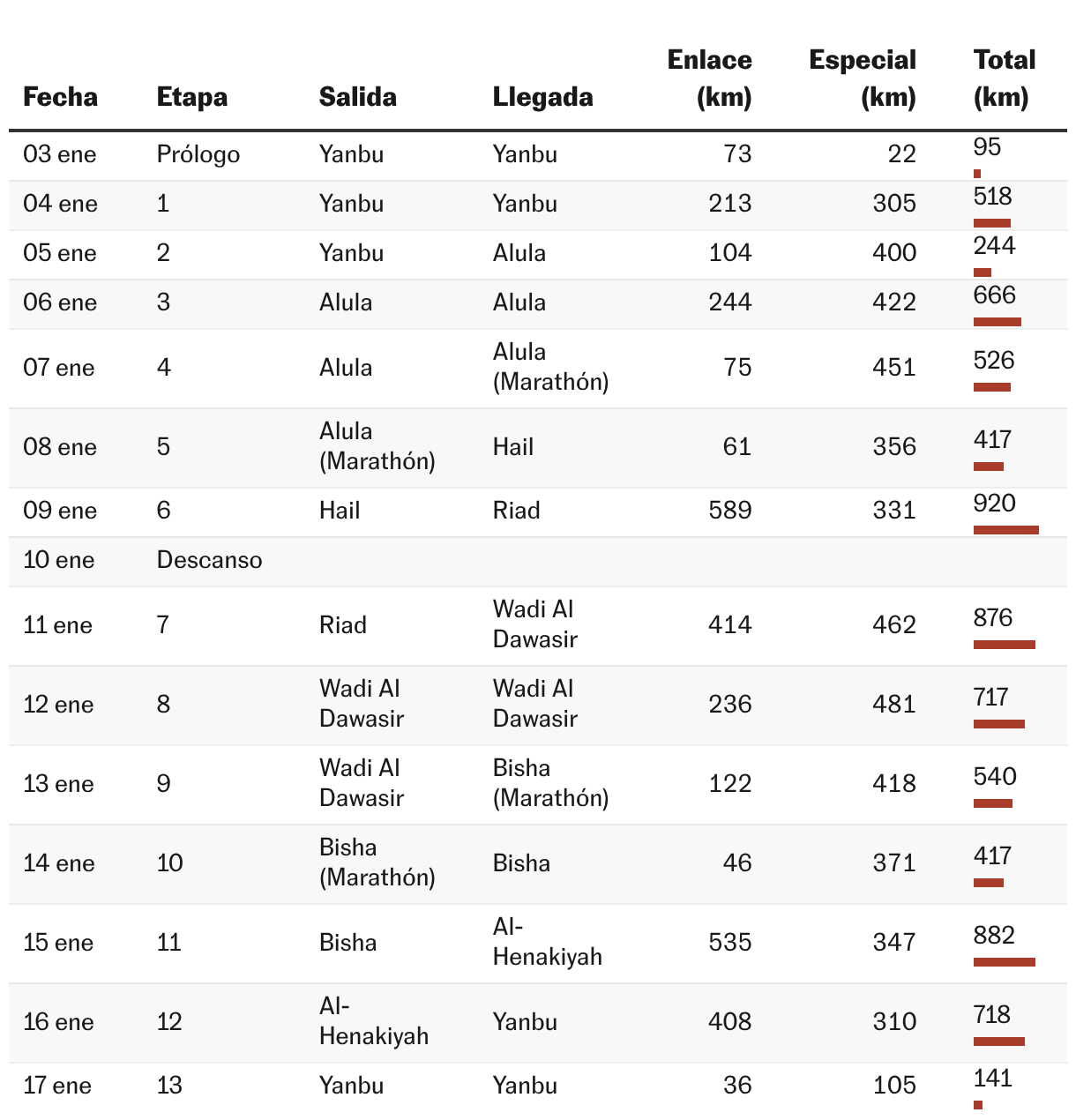Viewport: 1076px width, 1120px height.
Task: Click the Riad departure cell in stage 7
Action: click(342, 625)
